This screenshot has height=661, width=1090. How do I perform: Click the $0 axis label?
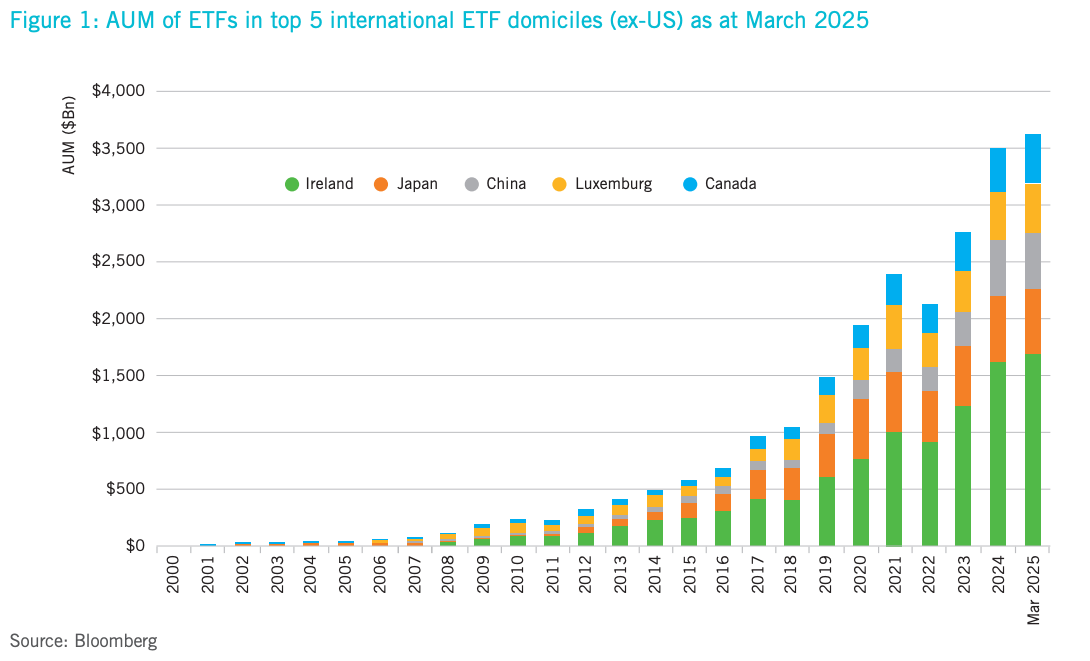(x=135, y=546)
